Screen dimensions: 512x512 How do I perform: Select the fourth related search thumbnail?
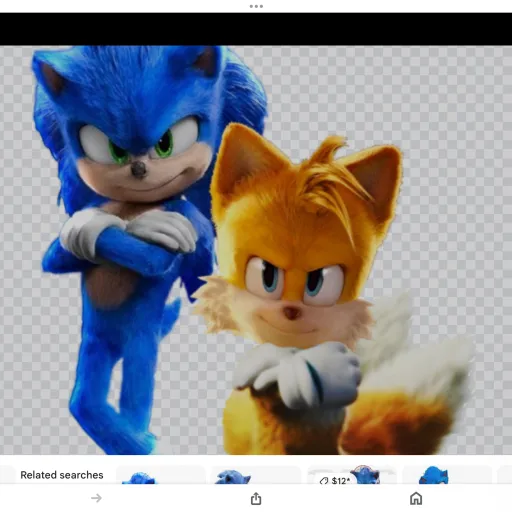tap(447, 475)
